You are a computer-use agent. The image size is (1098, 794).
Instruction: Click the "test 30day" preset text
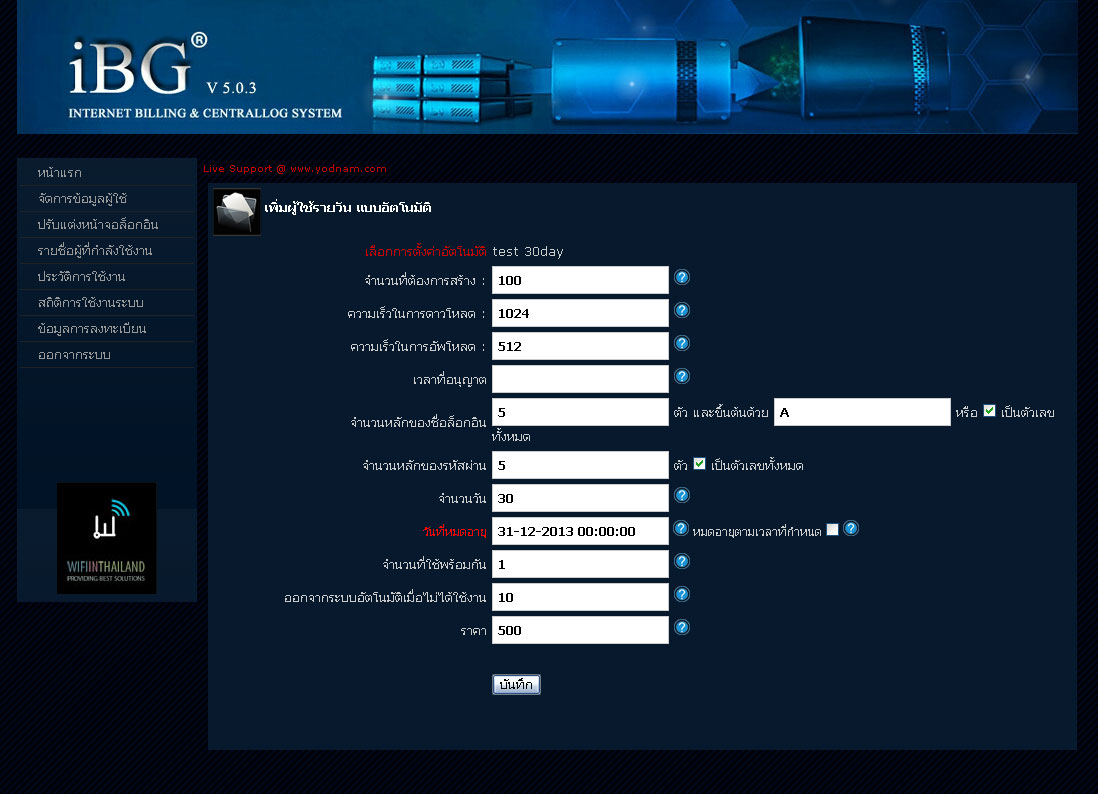528,251
